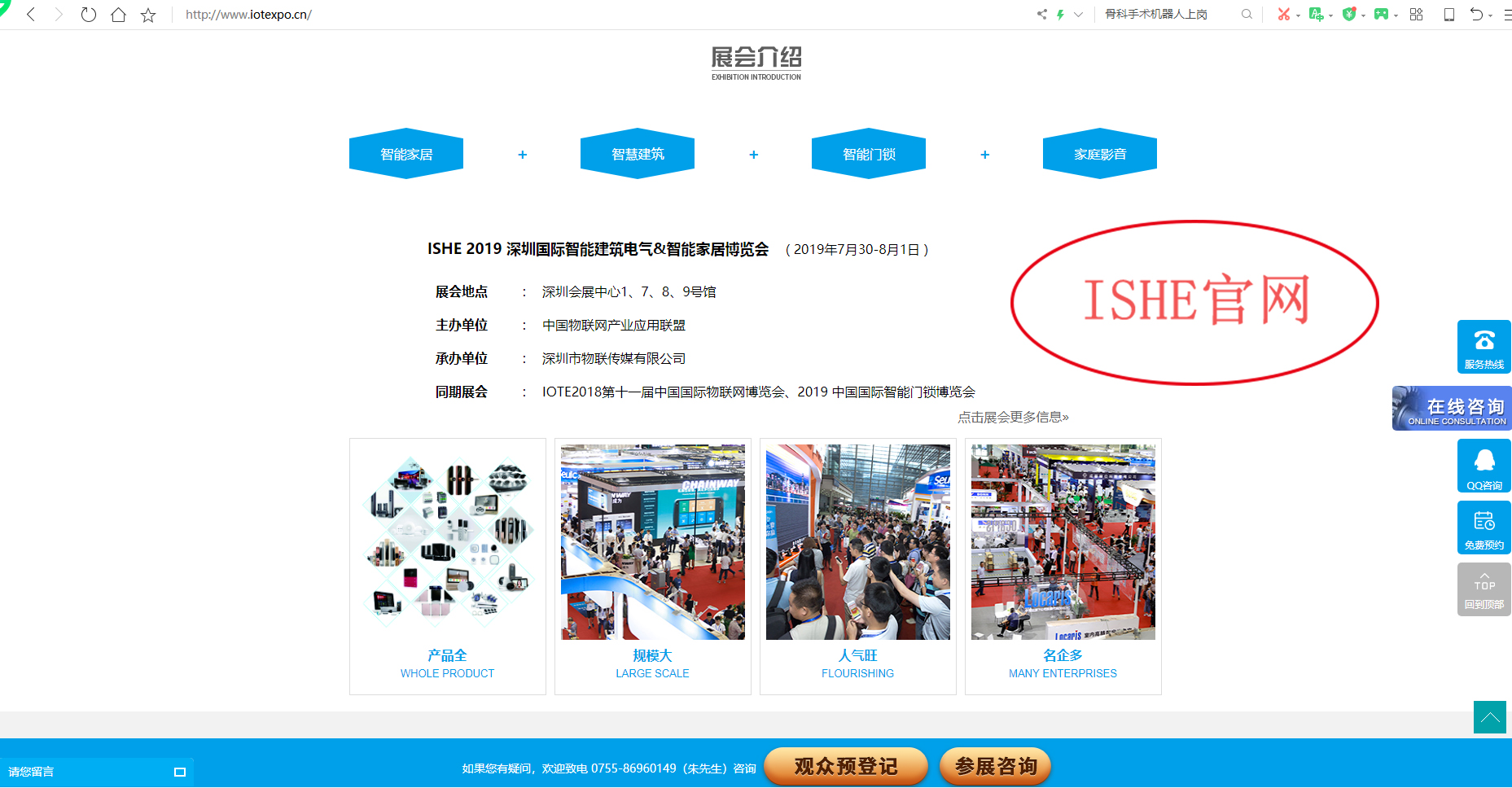1512x788 pixels.
Task: Click the 规模大 LARGE SCALE caption
Action: (x=653, y=663)
